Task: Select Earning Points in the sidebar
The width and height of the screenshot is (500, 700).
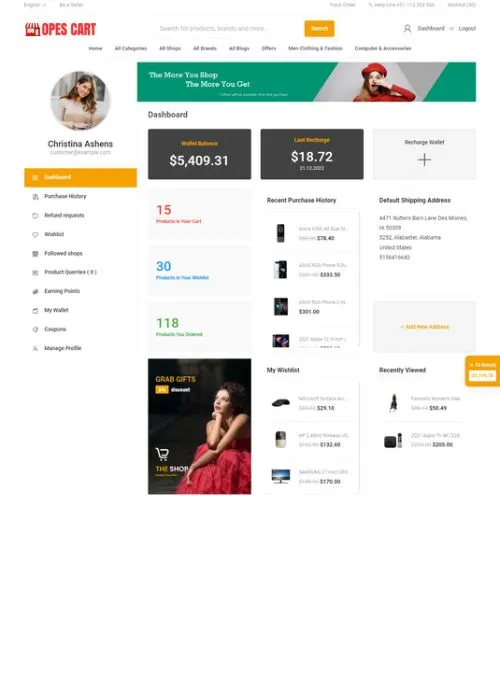Action: pos(62,291)
